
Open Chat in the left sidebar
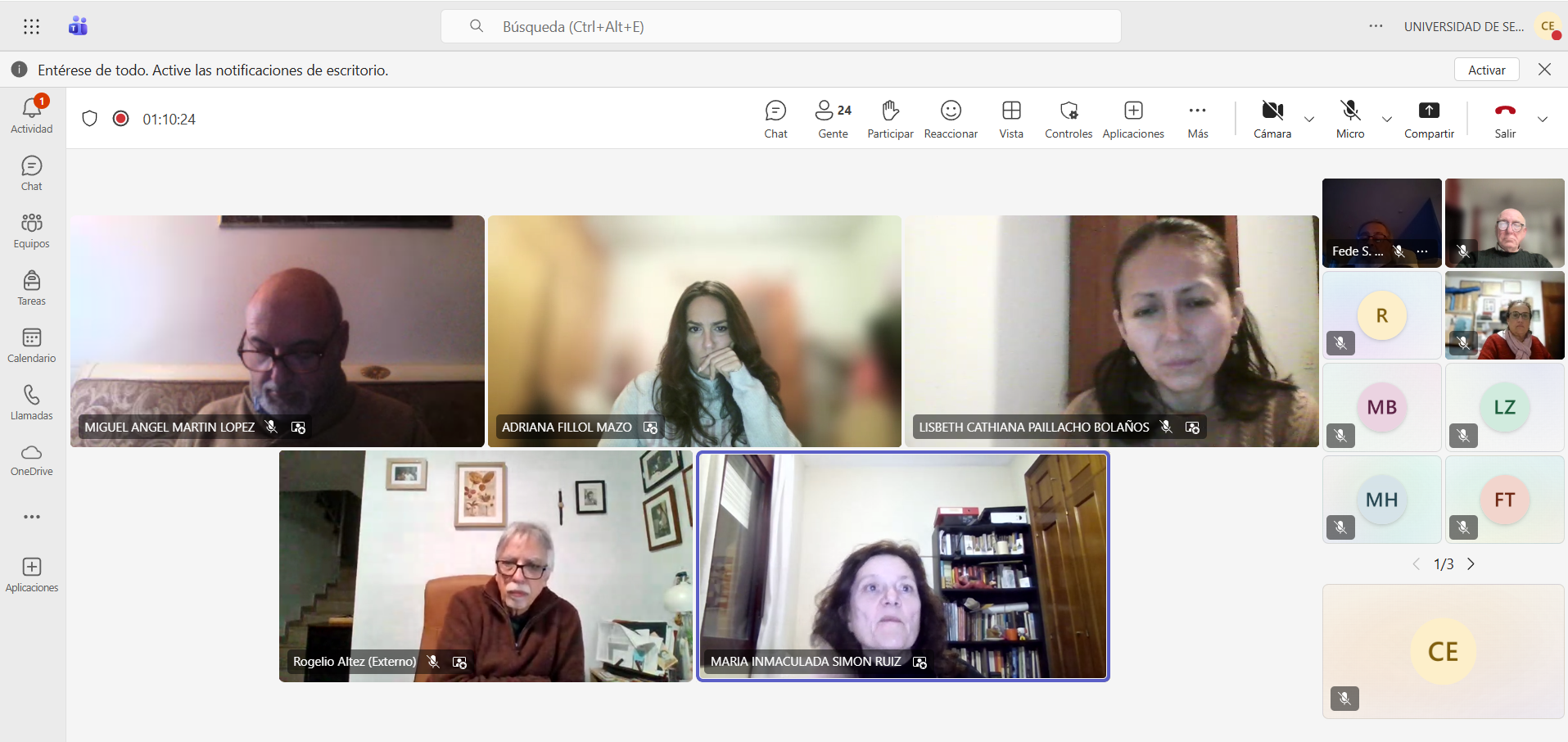pos(32,174)
